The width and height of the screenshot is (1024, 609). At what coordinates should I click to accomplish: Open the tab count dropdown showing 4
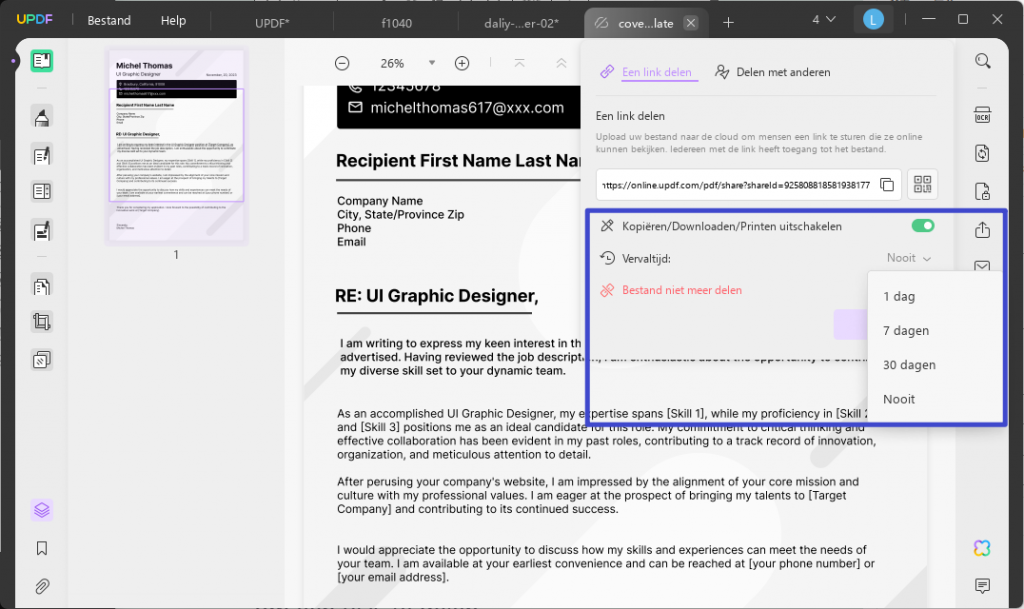click(x=824, y=20)
